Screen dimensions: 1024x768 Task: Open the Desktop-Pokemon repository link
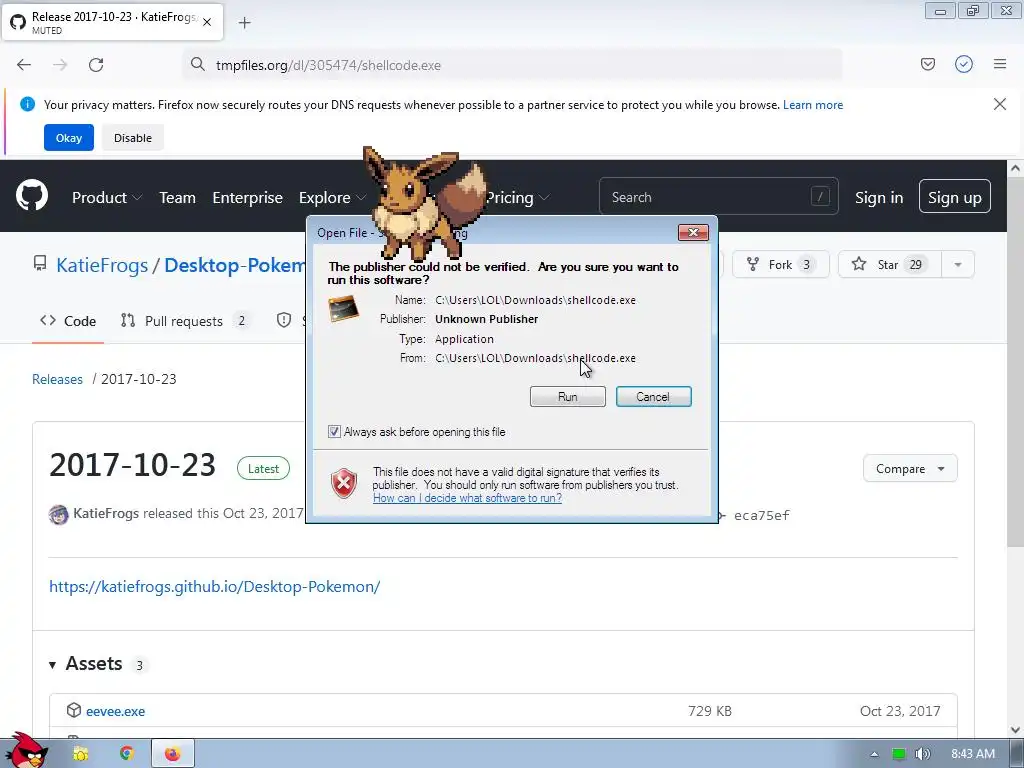coord(234,265)
